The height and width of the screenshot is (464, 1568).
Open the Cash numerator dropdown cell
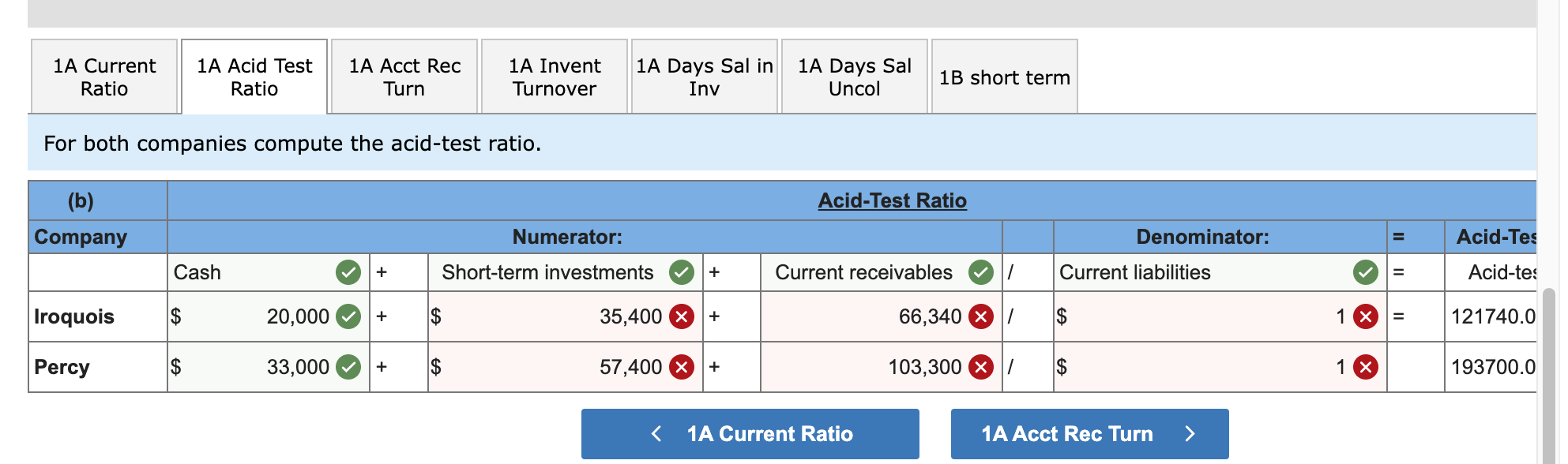coord(269,272)
